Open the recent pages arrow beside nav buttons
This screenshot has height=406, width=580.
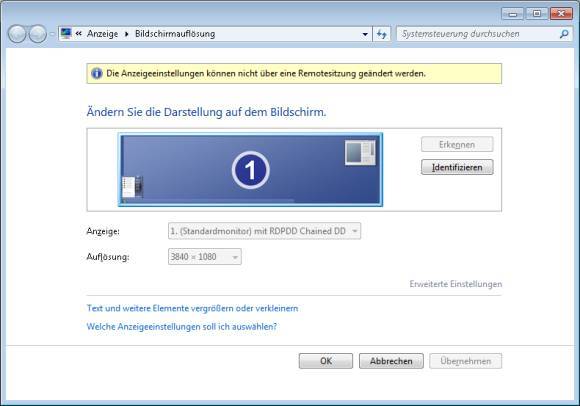[52, 34]
